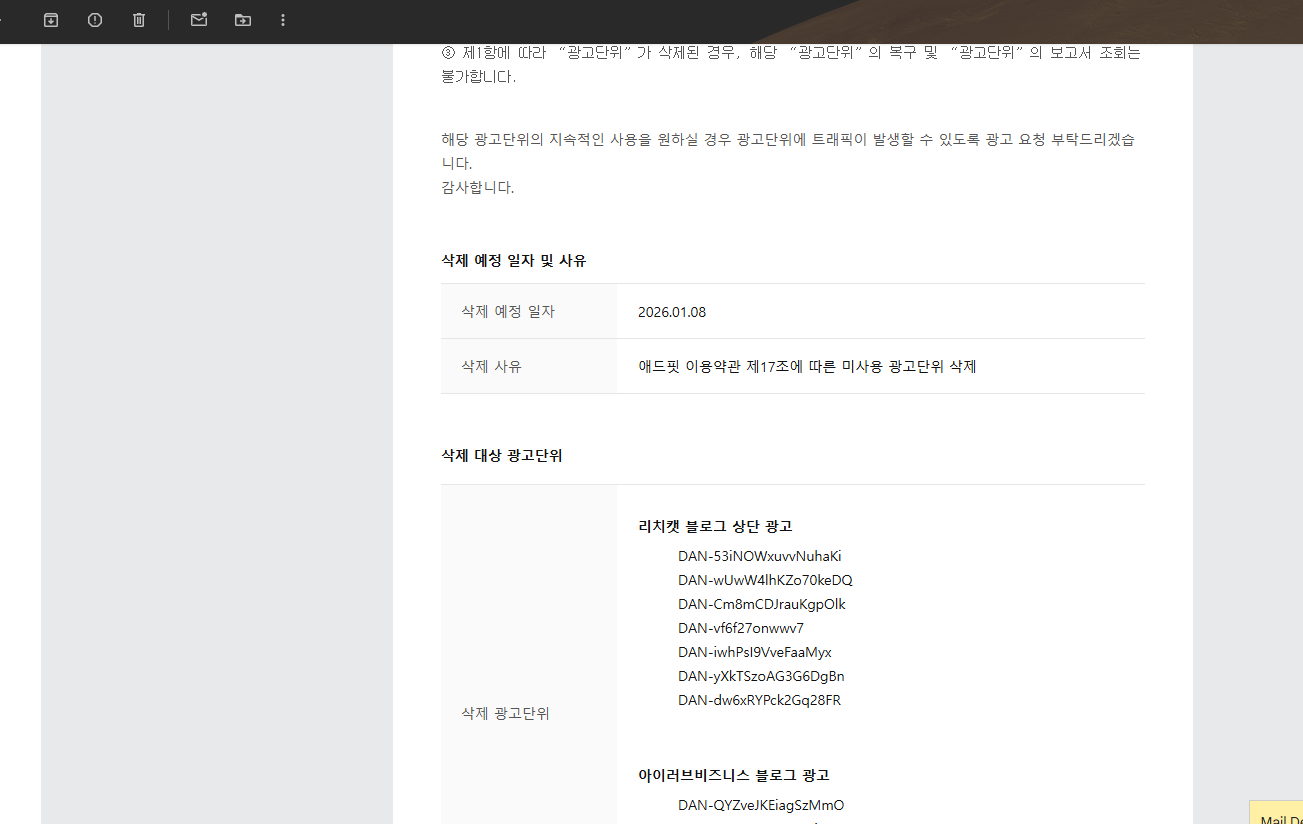Image resolution: width=1303 pixels, height=824 pixels.
Task: Open the three-dot more options menu
Action: point(283,20)
